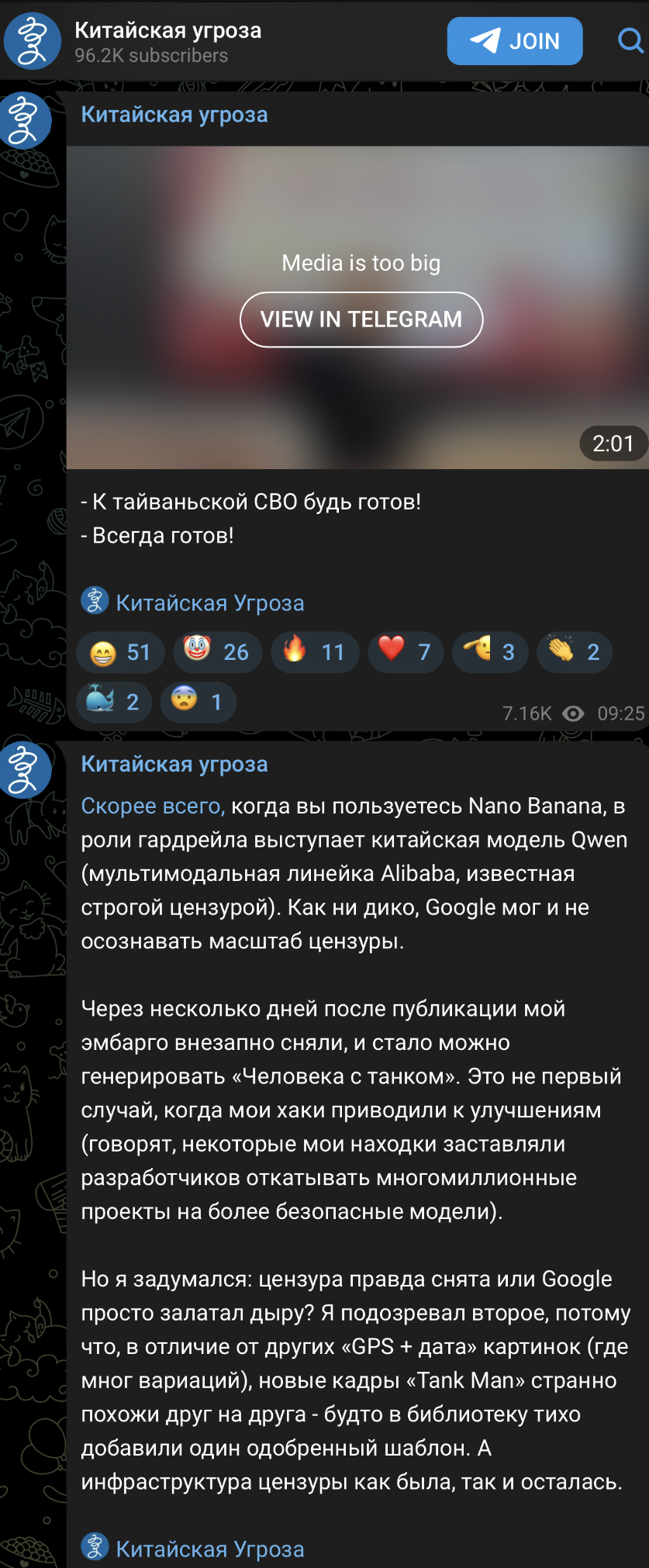Select the clapping hands reaction with 2
The image size is (649, 1568).
[575, 652]
